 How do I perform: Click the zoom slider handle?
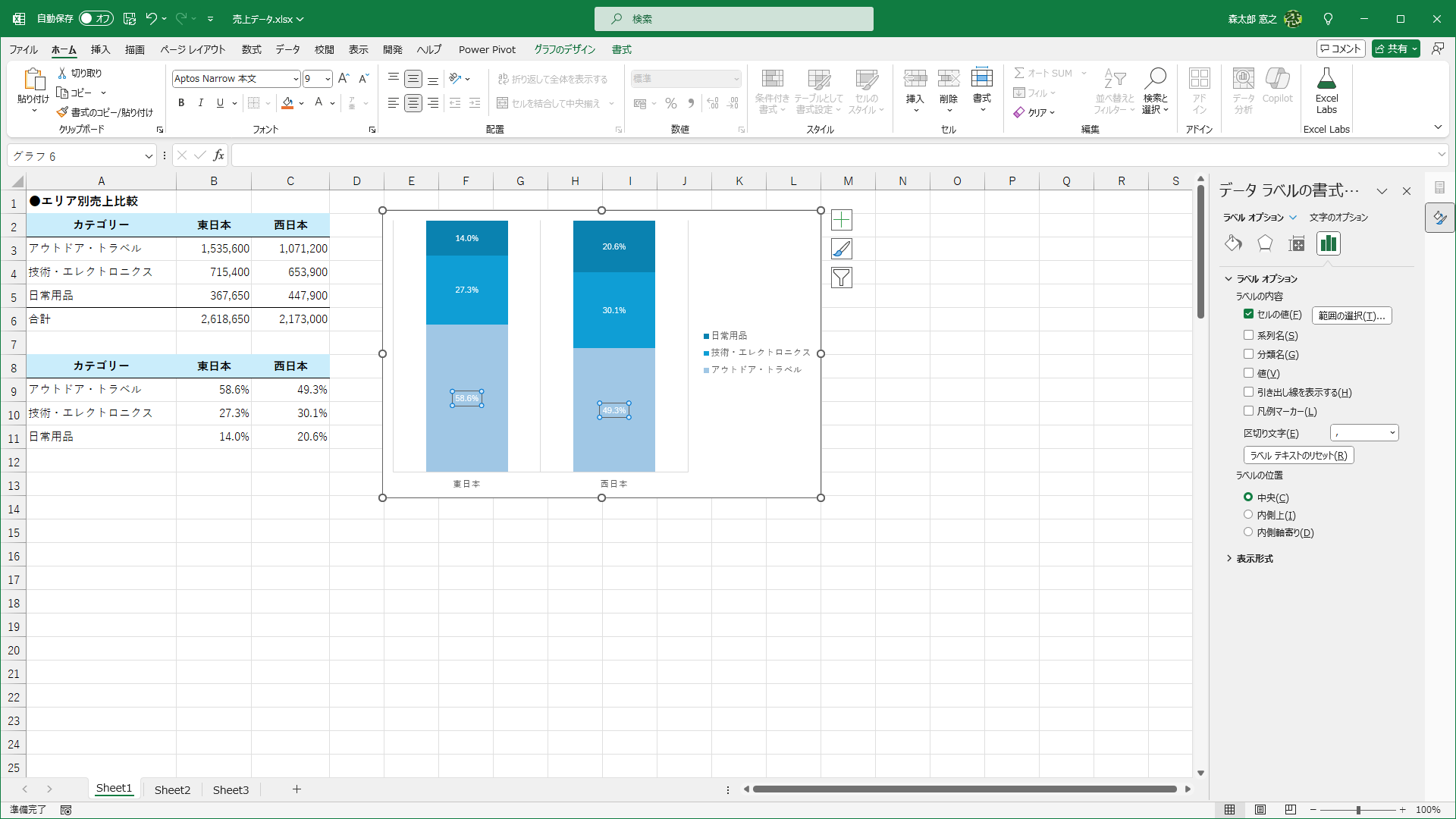click(x=1357, y=810)
